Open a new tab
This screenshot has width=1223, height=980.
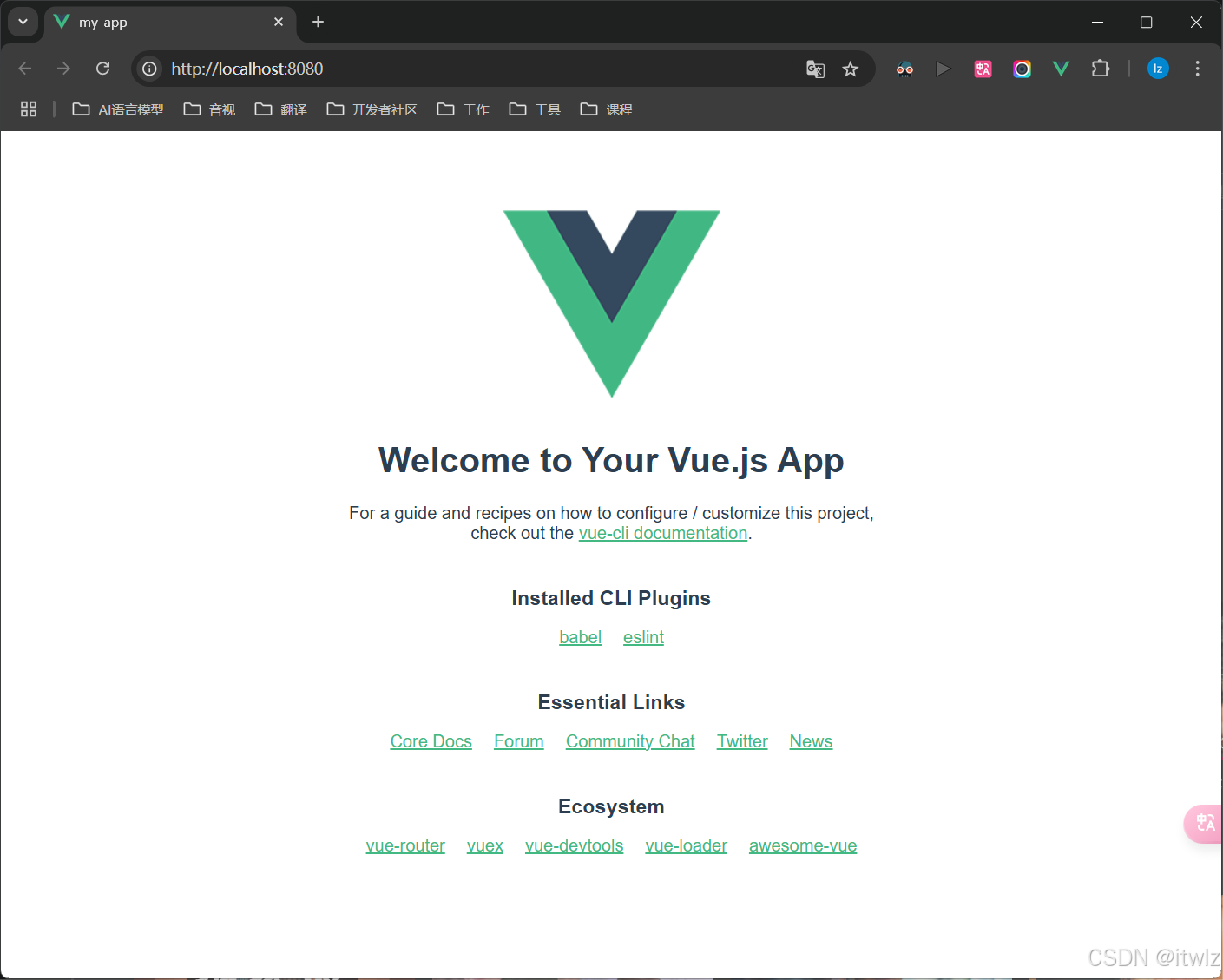319,22
